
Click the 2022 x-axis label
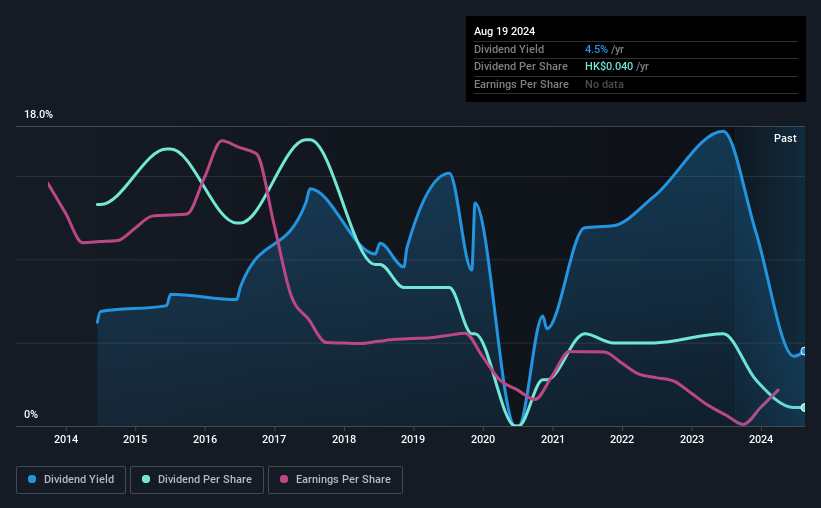click(x=622, y=439)
